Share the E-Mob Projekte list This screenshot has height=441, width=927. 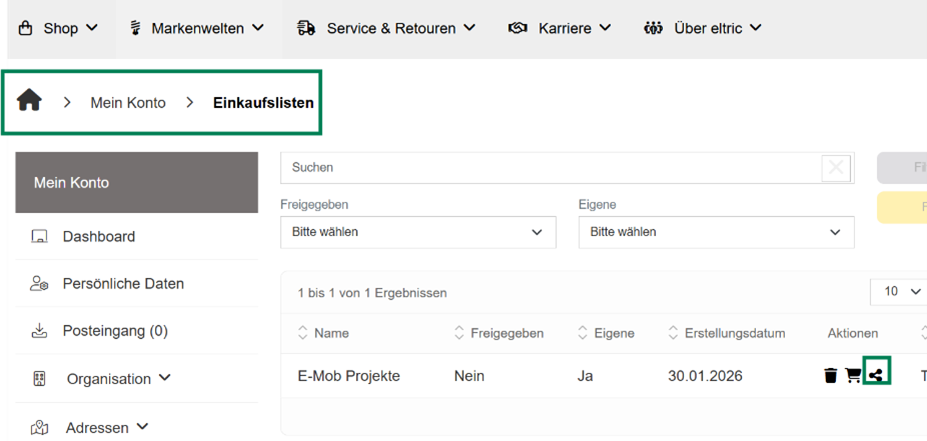pos(876,375)
